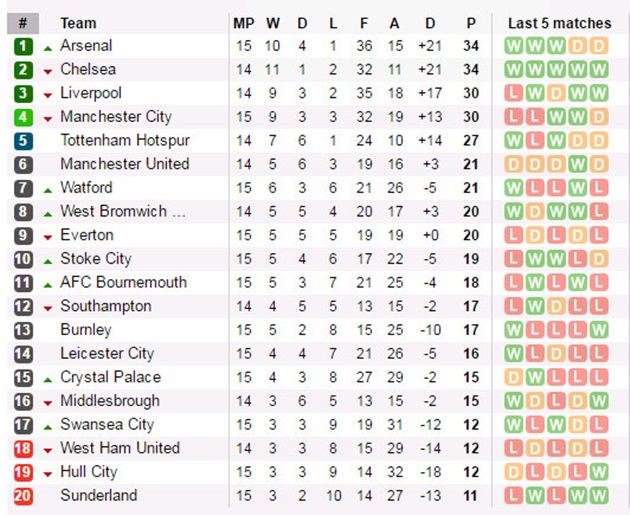
Task: Click Arsenal's number 1 position badge
Action: 23,46
